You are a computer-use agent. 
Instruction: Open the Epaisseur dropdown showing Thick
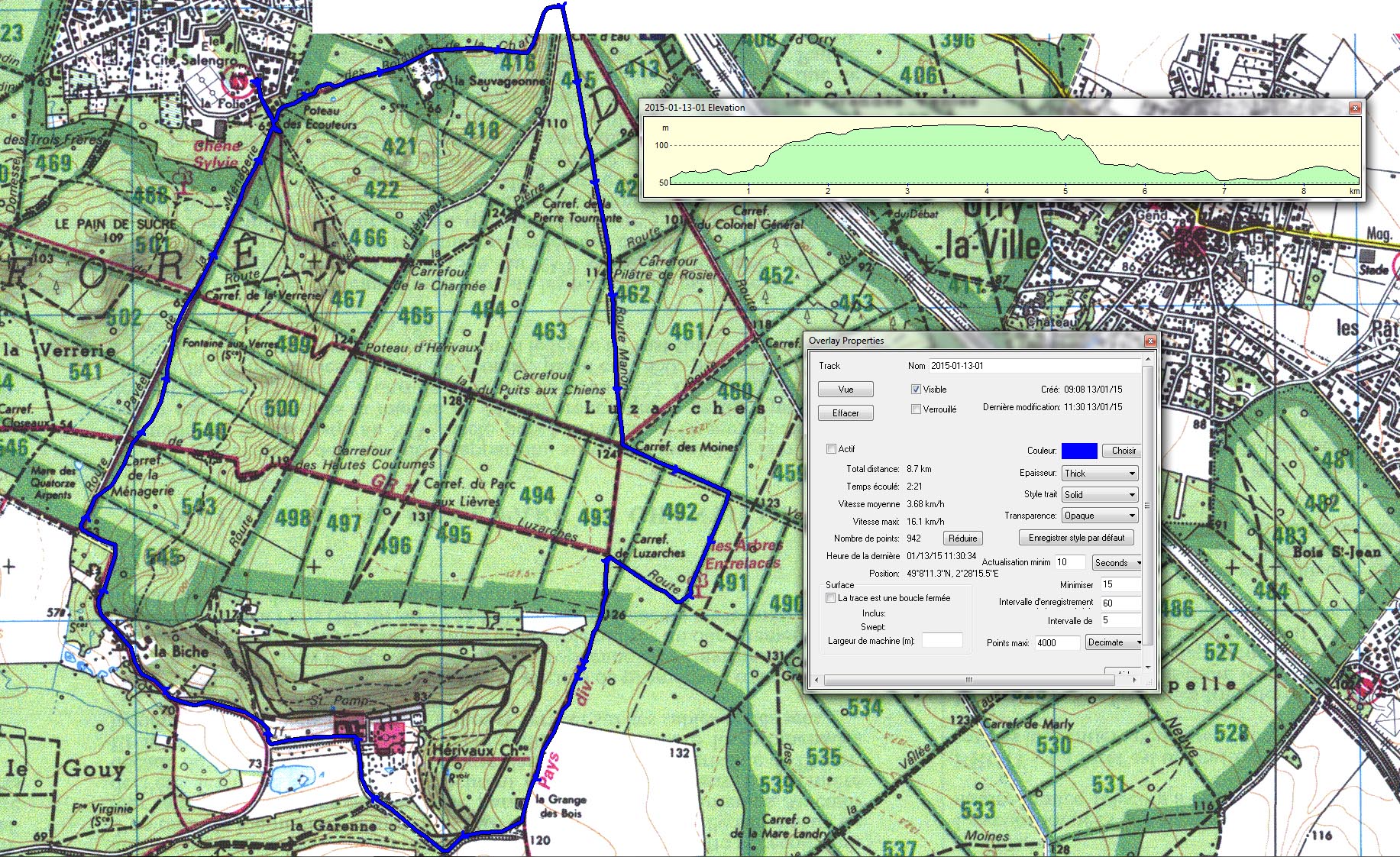1099,474
